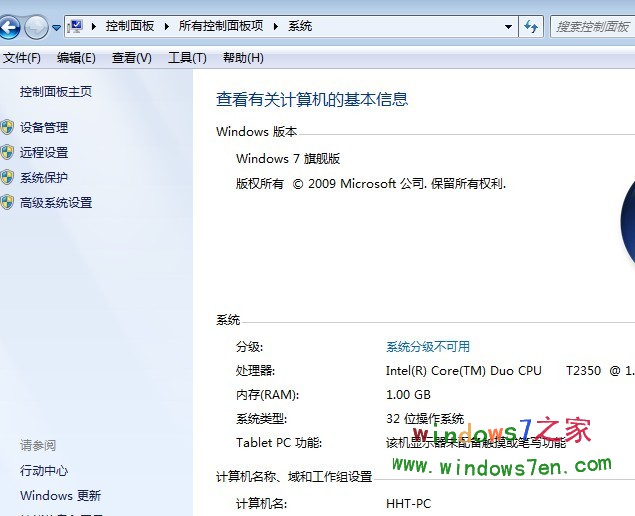Select the 1.00 GB memory value

click(408, 394)
